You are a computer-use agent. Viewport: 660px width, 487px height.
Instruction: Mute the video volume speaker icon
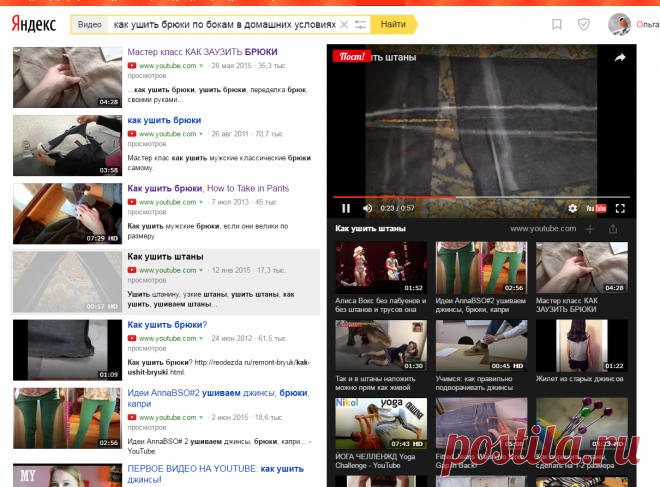(367, 208)
